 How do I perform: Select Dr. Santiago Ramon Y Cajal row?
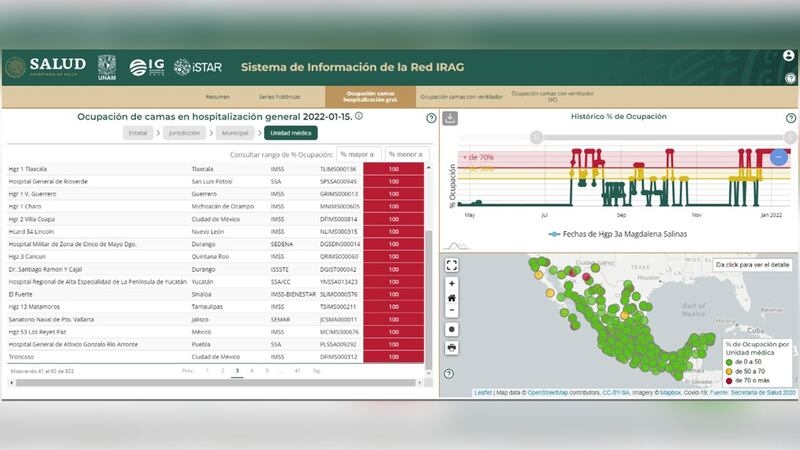click(x=216, y=269)
